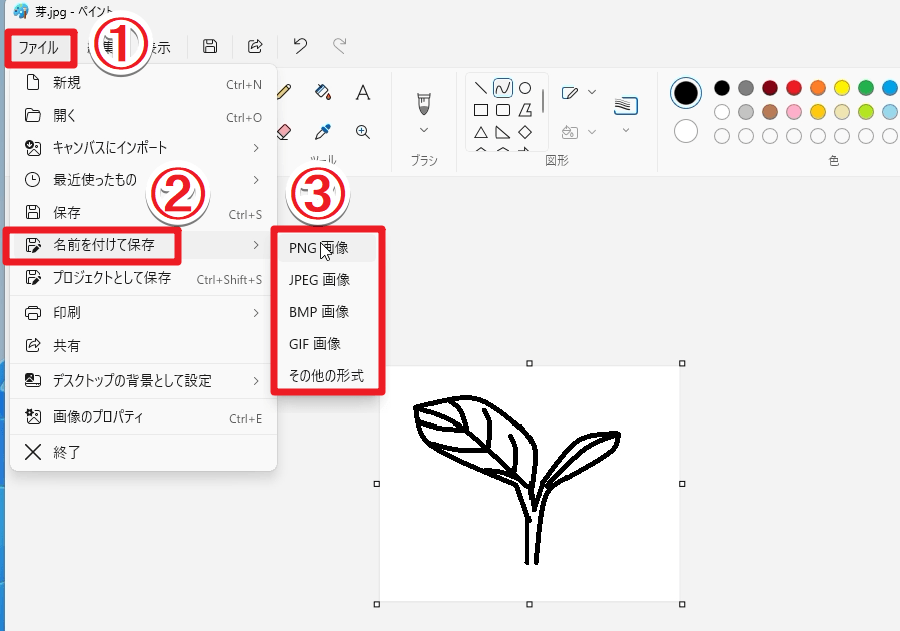Select Color 2 white secondary swatch
The width and height of the screenshot is (900, 631).
click(686, 131)
